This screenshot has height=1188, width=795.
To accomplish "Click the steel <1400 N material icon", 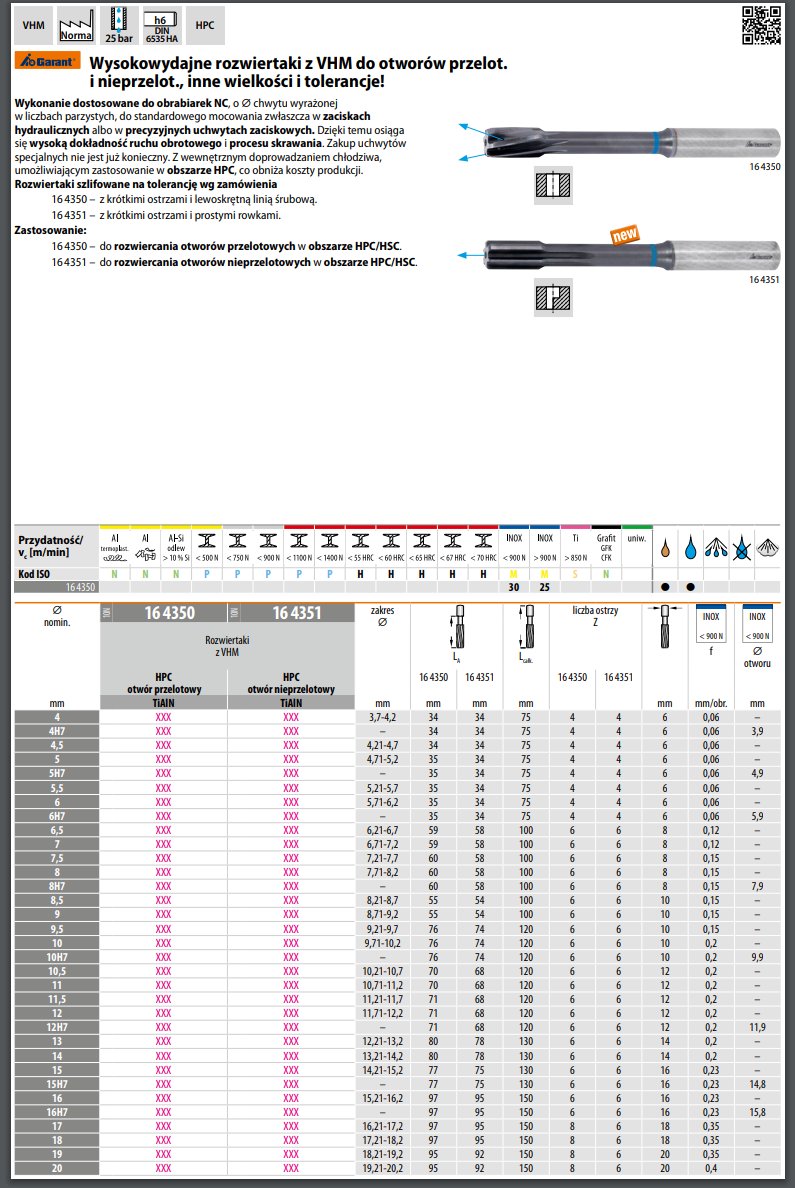I will pos(330,547).
